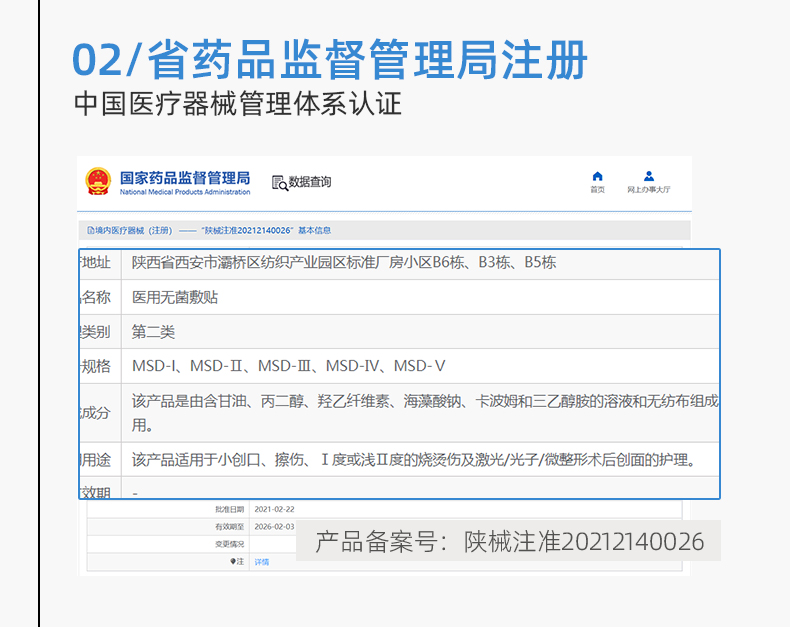Open 网上办事大厅 user icon

[x=649, y=177]
